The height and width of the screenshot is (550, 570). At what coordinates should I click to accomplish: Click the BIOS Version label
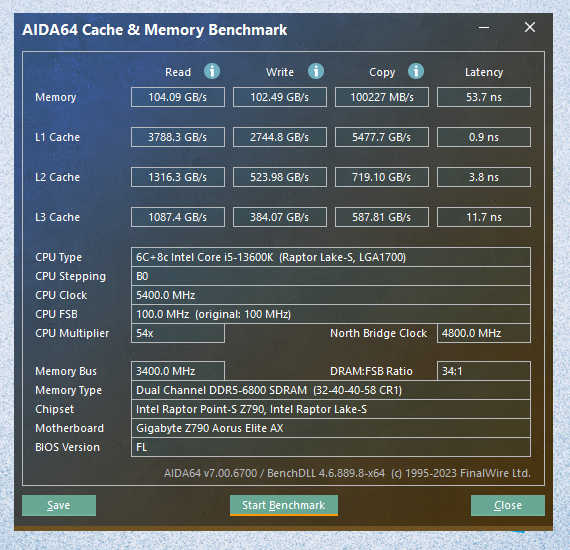point(67,447)
